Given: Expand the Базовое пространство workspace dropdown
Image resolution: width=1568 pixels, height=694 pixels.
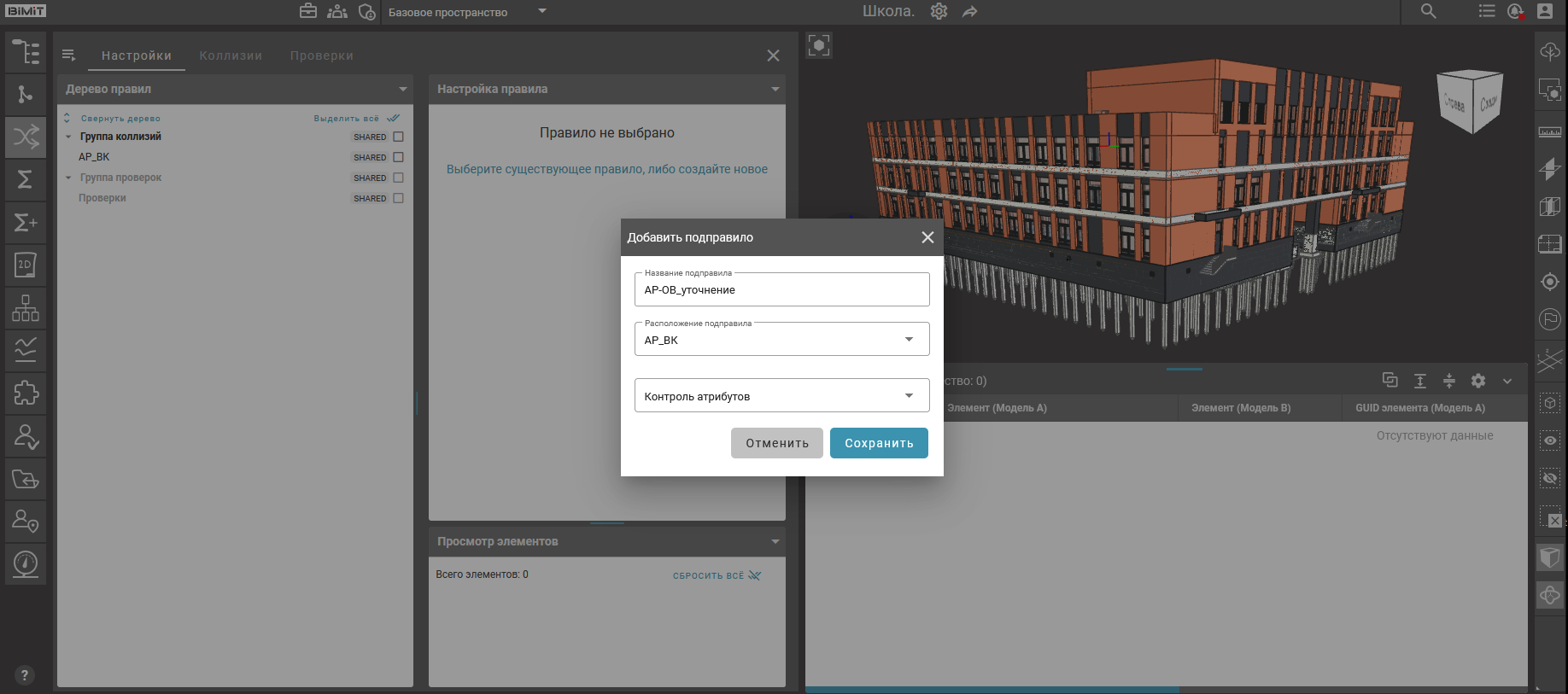Looking at the screenshot, I should [541, 12].
